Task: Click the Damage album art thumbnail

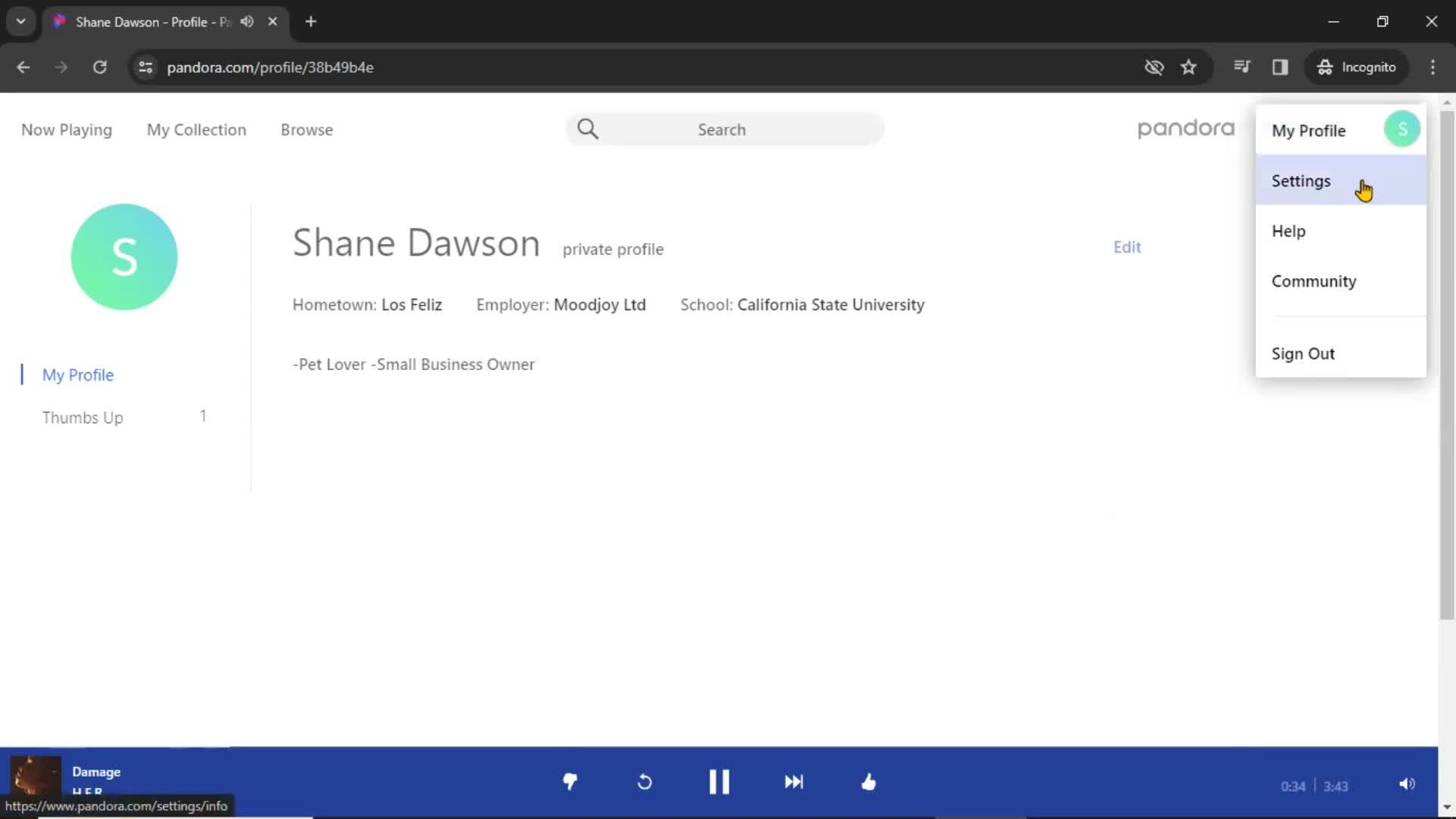Action: click(36, 777)
